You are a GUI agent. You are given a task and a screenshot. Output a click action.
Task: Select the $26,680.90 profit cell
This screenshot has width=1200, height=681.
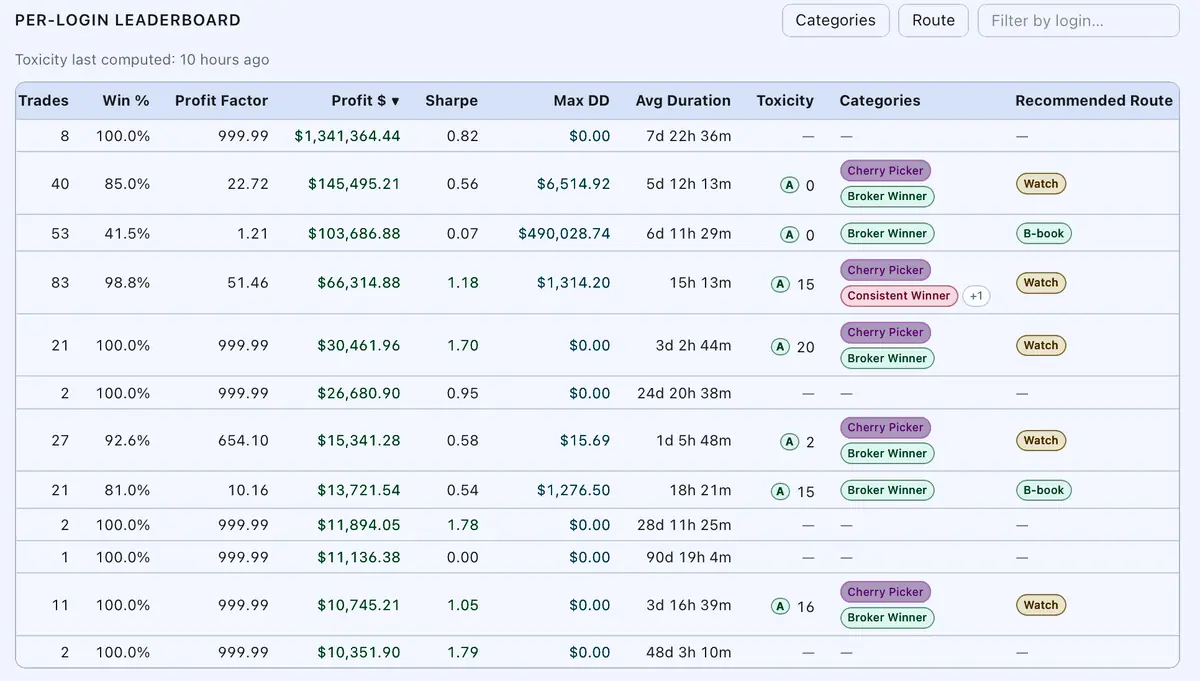pos(358,393)
